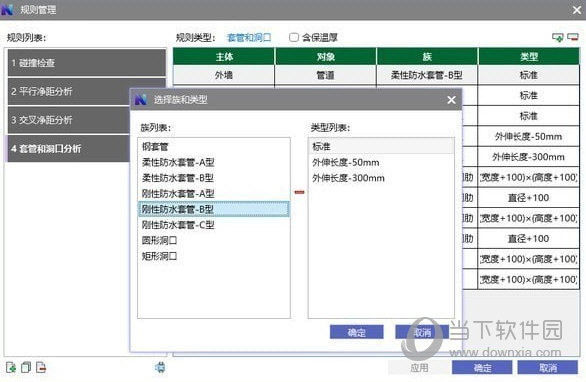The height and width of the screenshot is (382, 586).
Task: Click the 外伸长度-300mm cell in the table
Action: 528,157
